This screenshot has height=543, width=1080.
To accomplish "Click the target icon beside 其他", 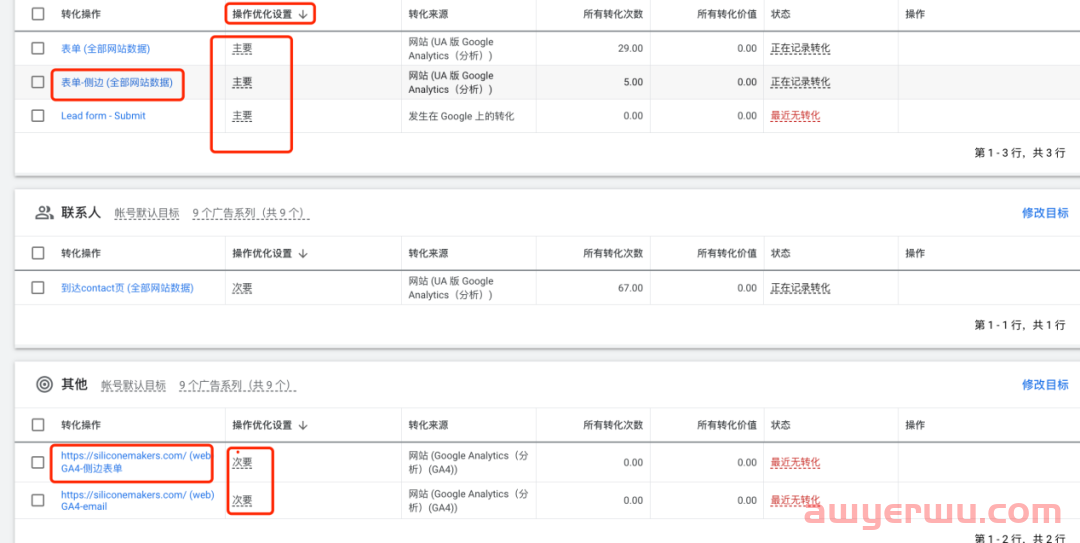I will point(44,385).
